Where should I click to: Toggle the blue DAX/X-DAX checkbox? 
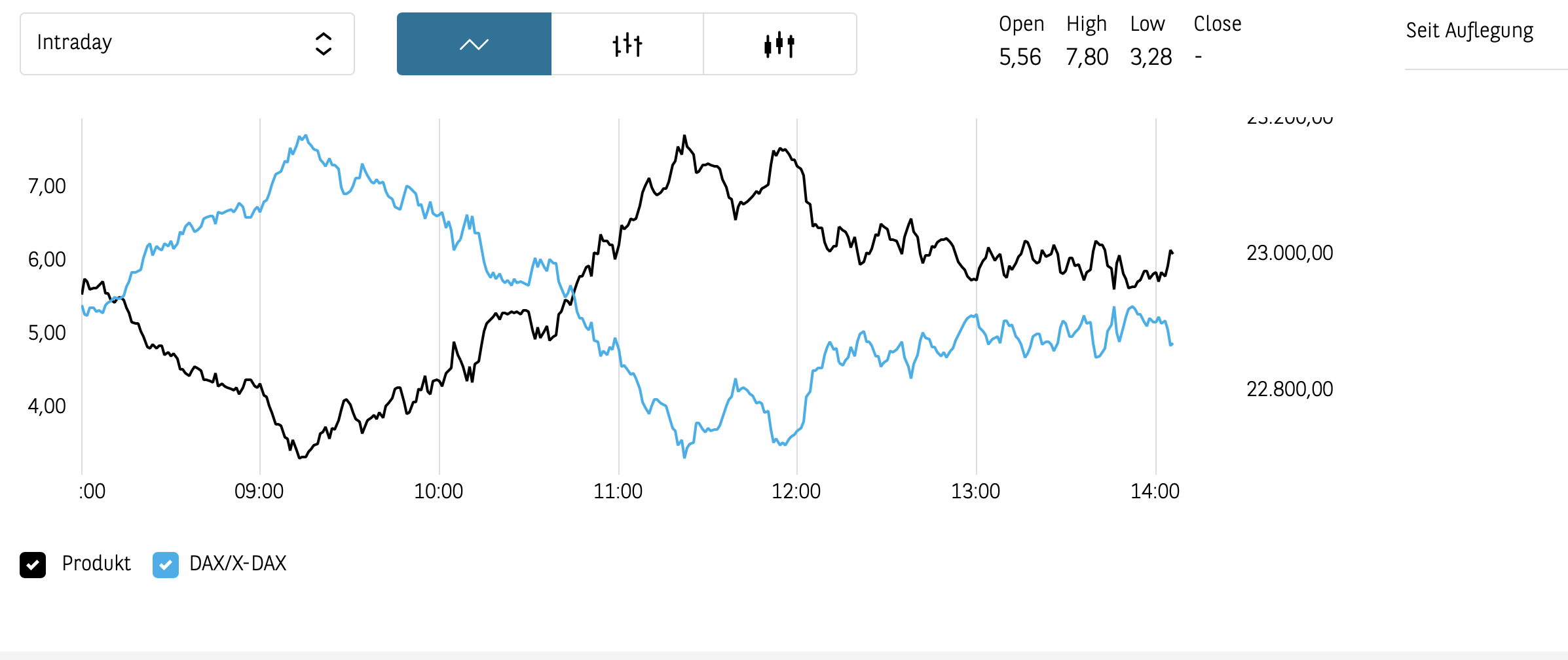click(166, 564)
